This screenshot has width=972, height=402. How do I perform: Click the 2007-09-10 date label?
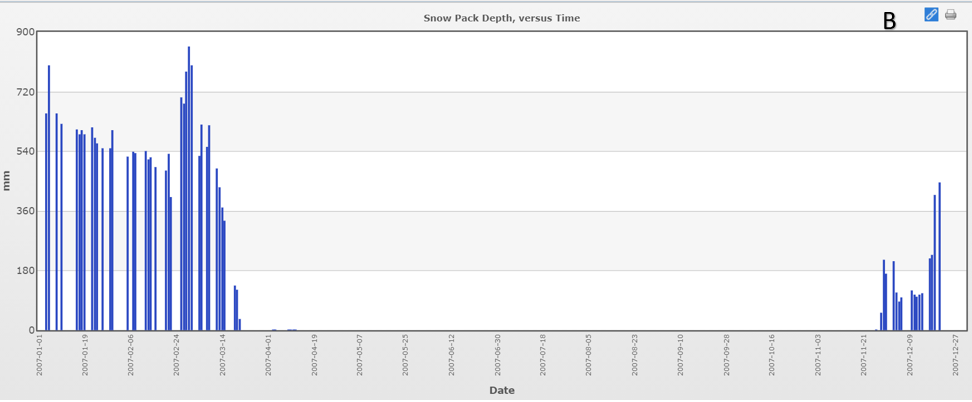pos(681,353)
